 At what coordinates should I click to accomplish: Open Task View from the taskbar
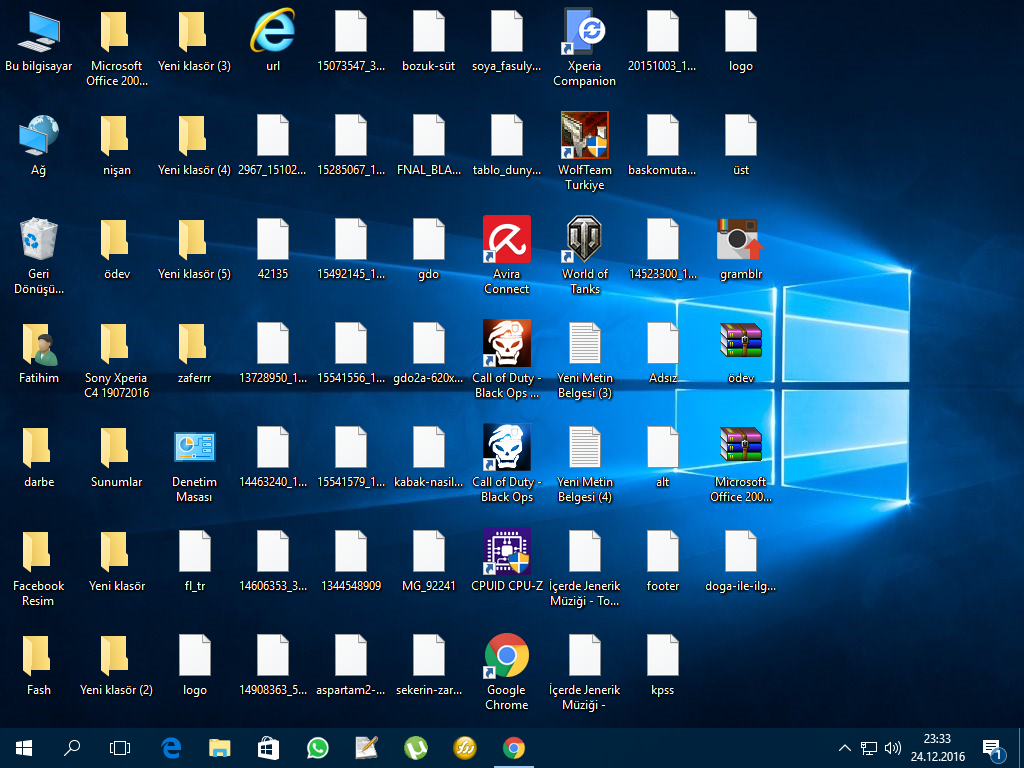[x=120, y=747]
